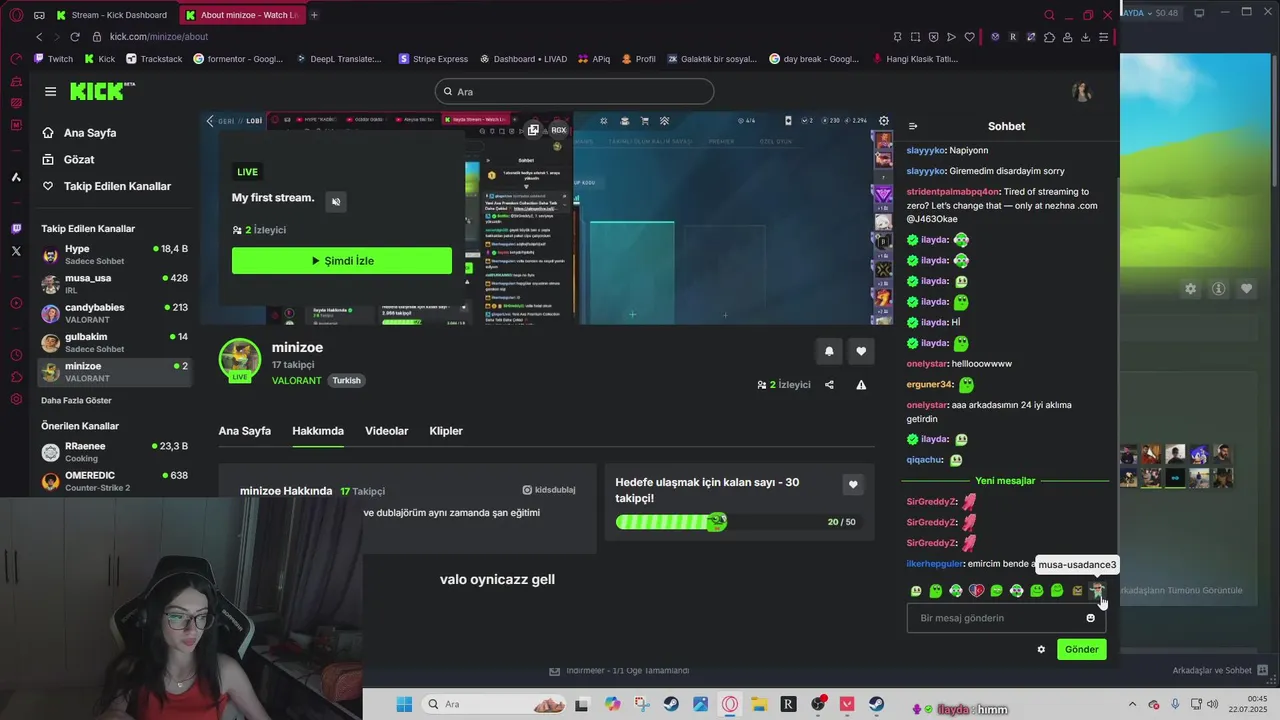Open Gözat in the sidebar
1280x720 pixels.
(x=79, y=160)
